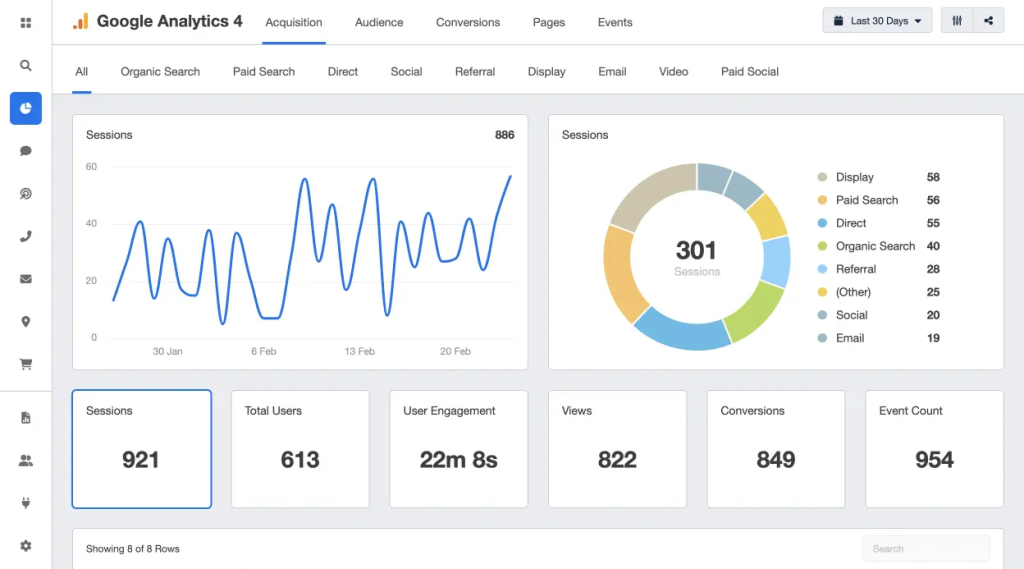Open the shopping cart sidebar icon

pos(25,365)
